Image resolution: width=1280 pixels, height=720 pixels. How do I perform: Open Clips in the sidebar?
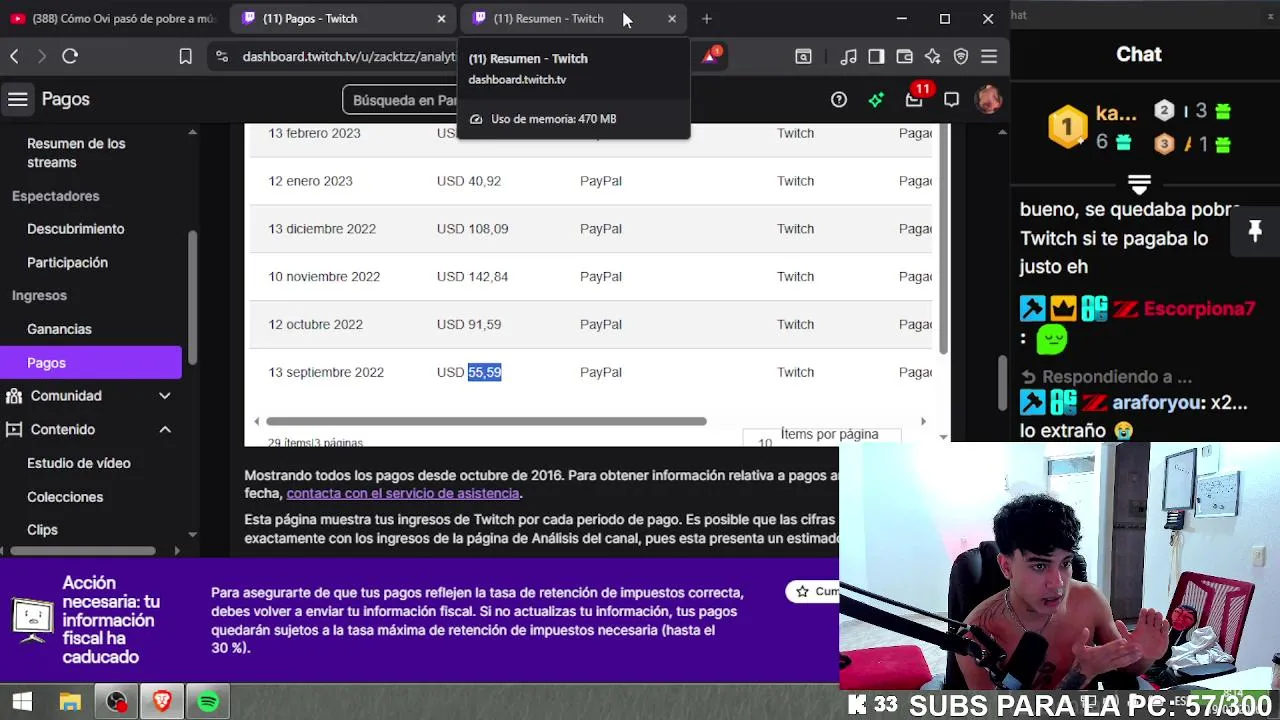click(42, 530)
